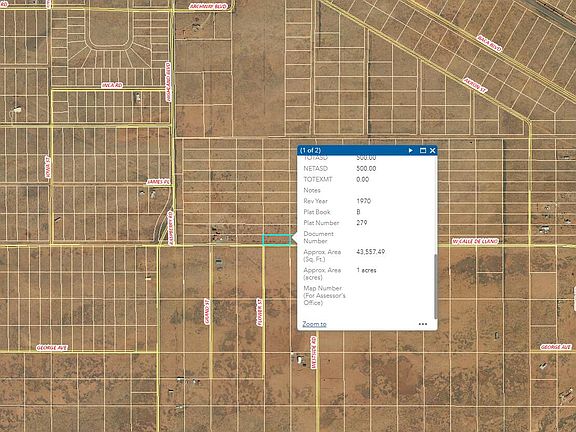Show next feature with popup arrow
This screenshot has height=432, width=576.
411,150
